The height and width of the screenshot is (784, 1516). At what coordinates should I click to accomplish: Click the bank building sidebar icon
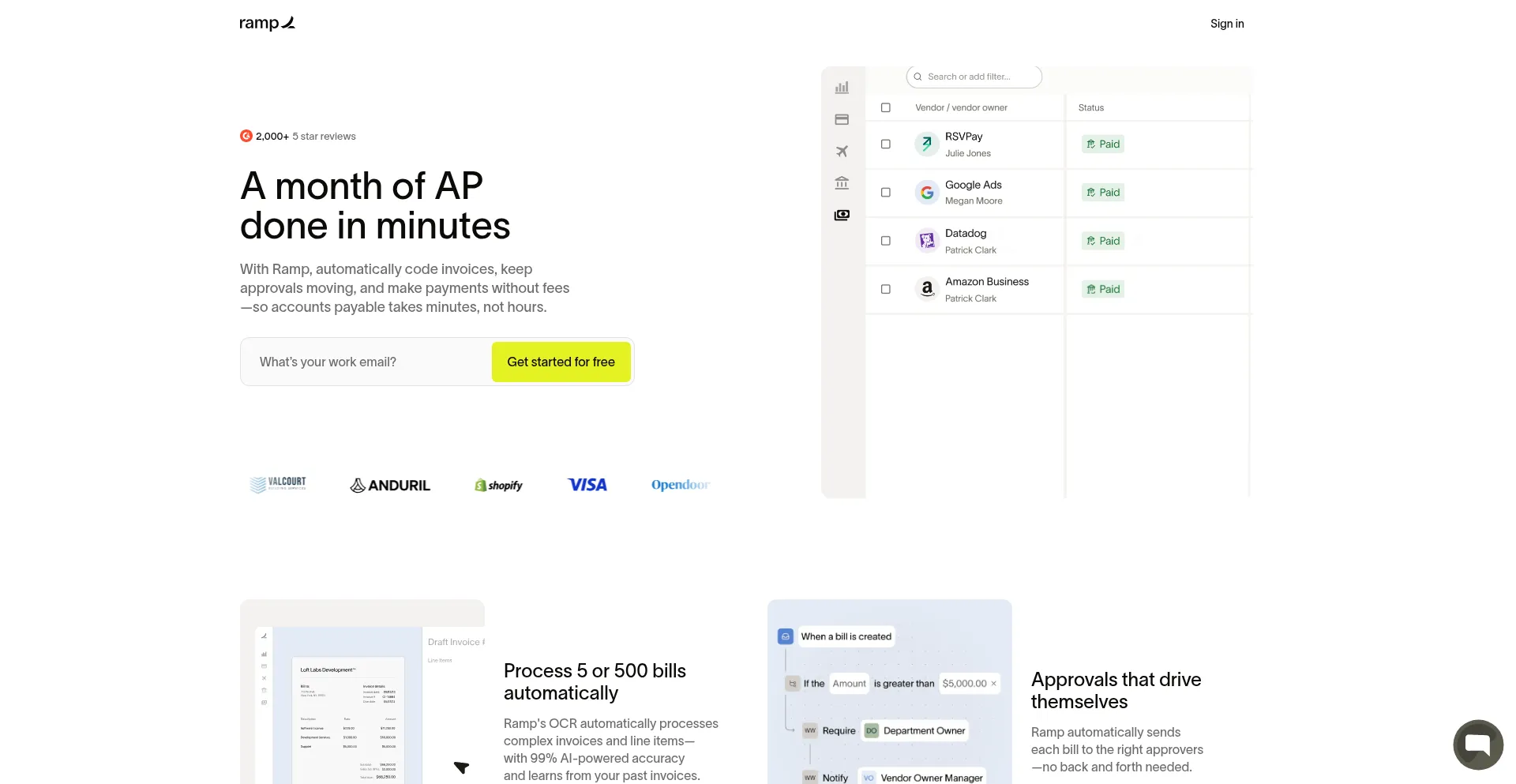tap(842, 183)
